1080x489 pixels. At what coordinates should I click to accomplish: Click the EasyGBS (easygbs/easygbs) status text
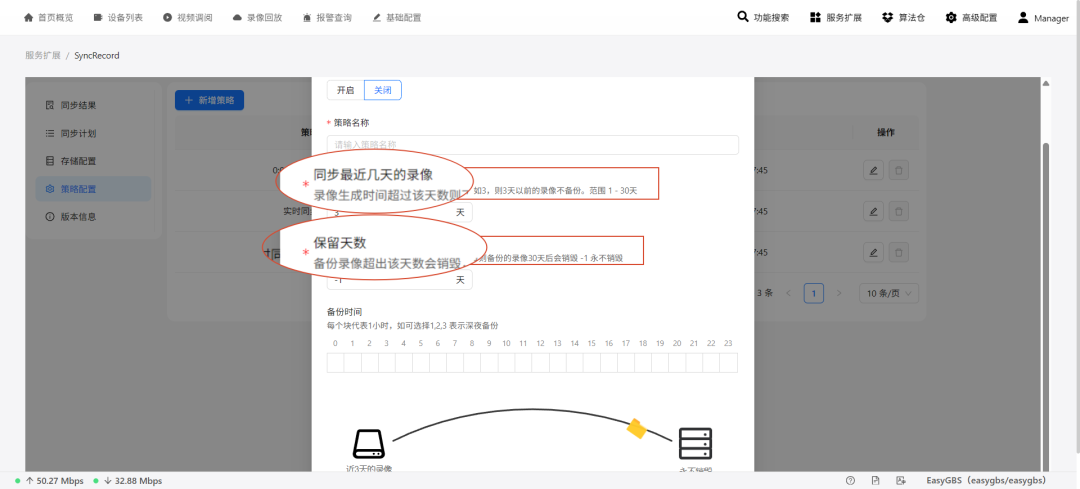986,481
